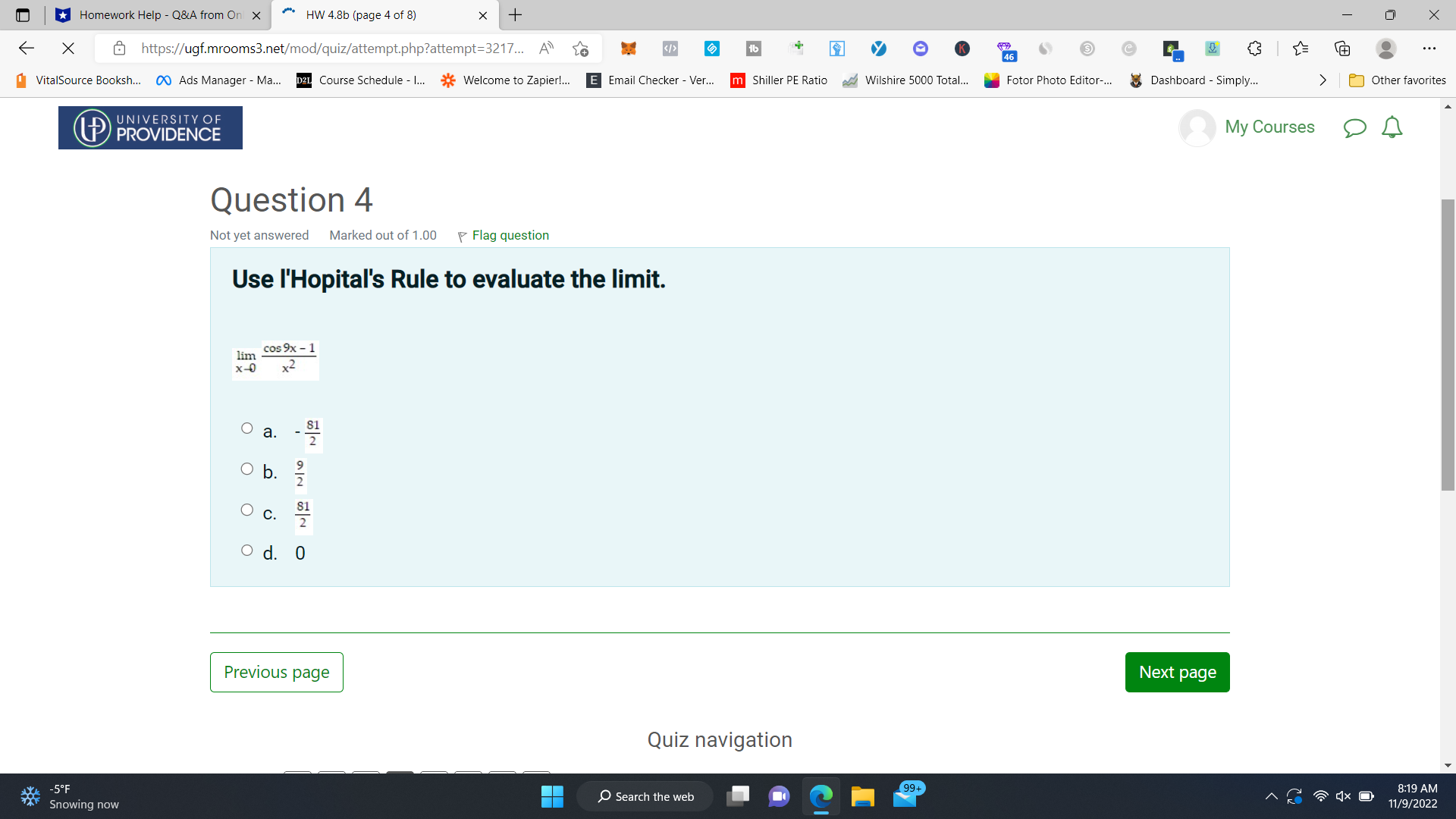
Task: Open the notifications bell
Action: (x=1393, y=127)
